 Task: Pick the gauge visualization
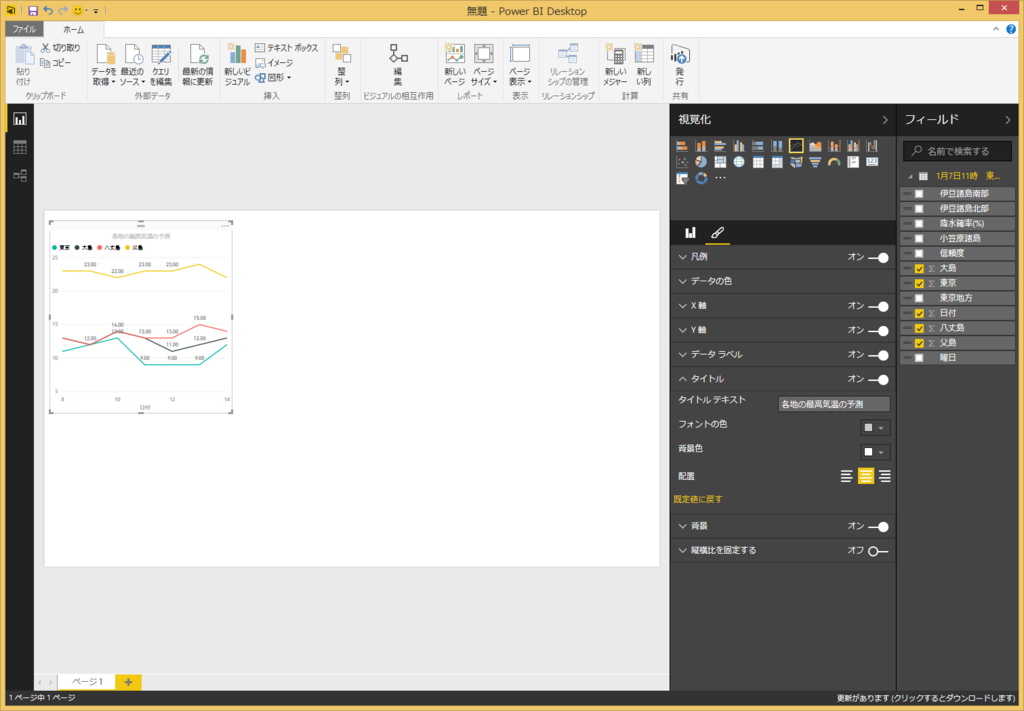[x=834, y=162]
